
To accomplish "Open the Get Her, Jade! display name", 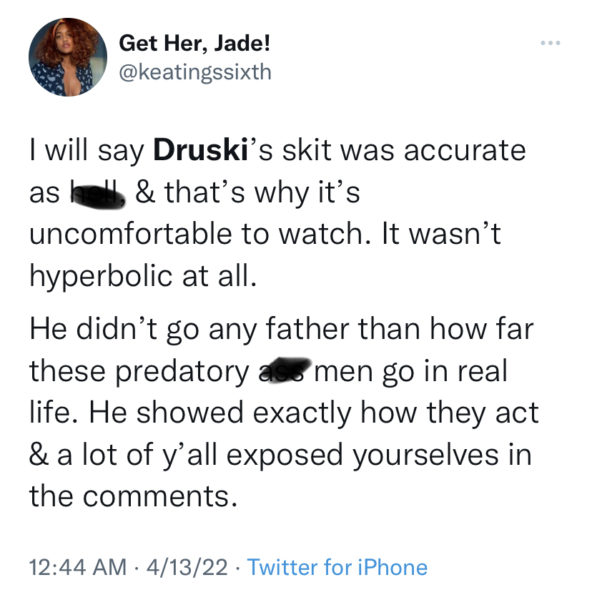I will 194,43.
